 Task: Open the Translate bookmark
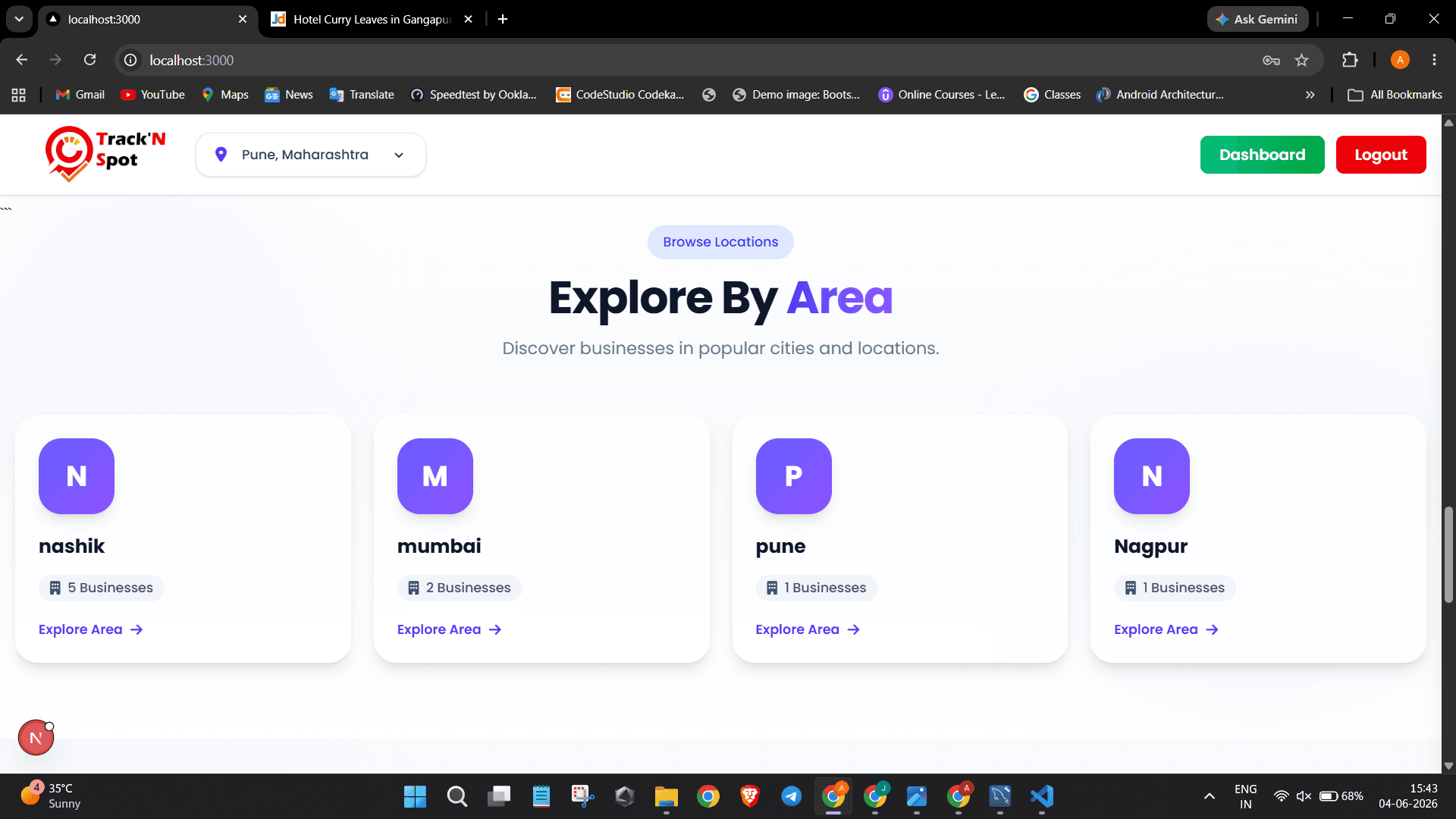362,95
